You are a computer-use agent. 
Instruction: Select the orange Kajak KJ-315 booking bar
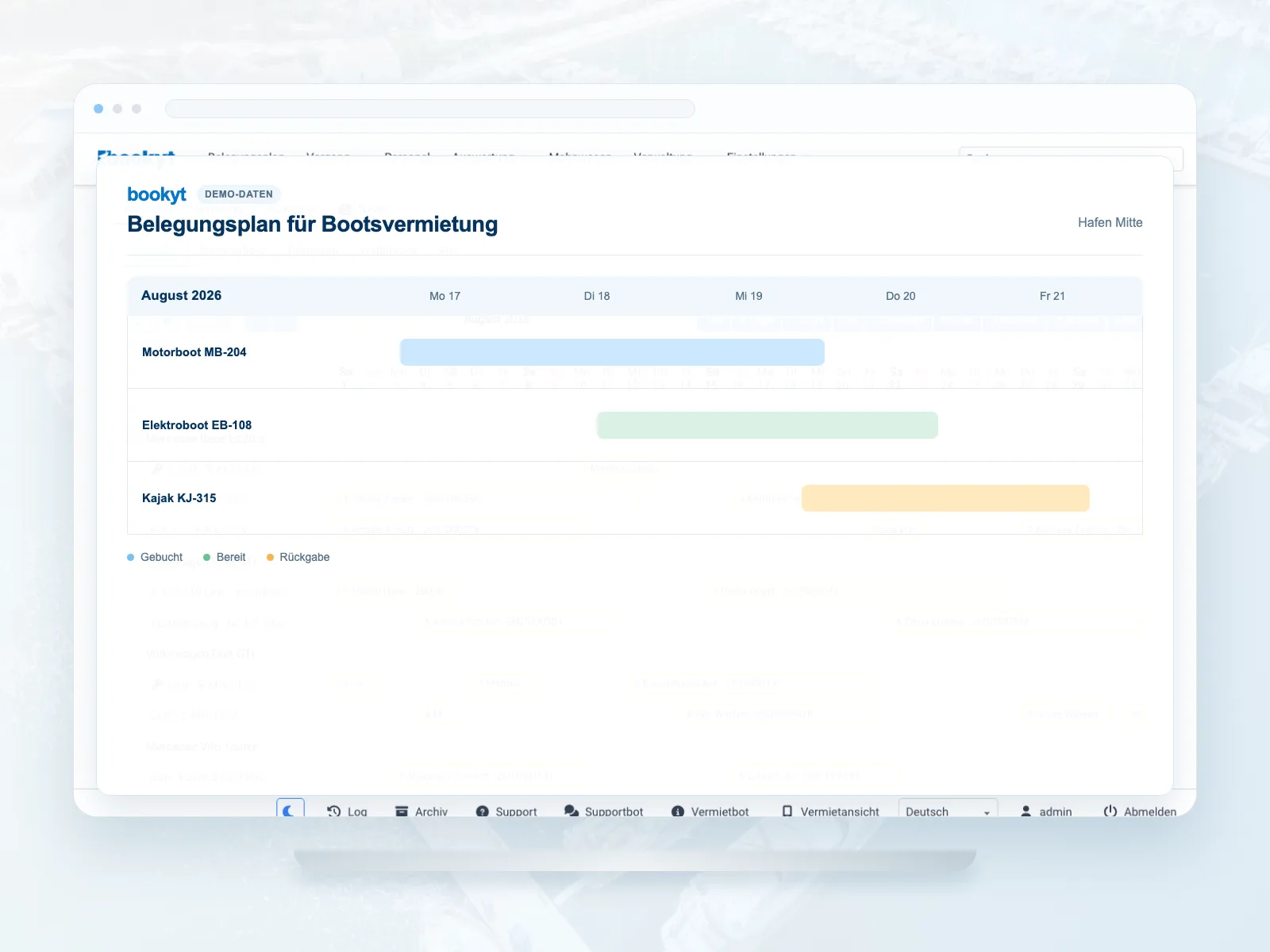[x=945, y=498]
